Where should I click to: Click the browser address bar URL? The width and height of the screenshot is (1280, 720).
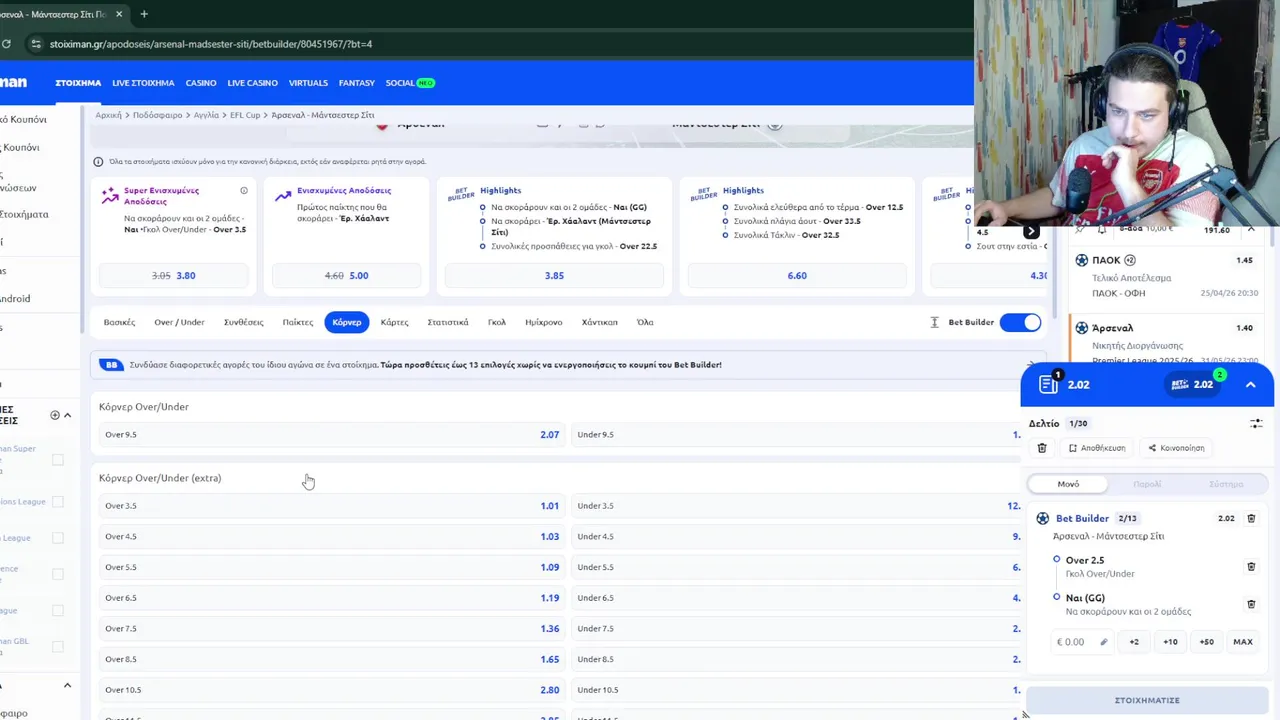211,44
